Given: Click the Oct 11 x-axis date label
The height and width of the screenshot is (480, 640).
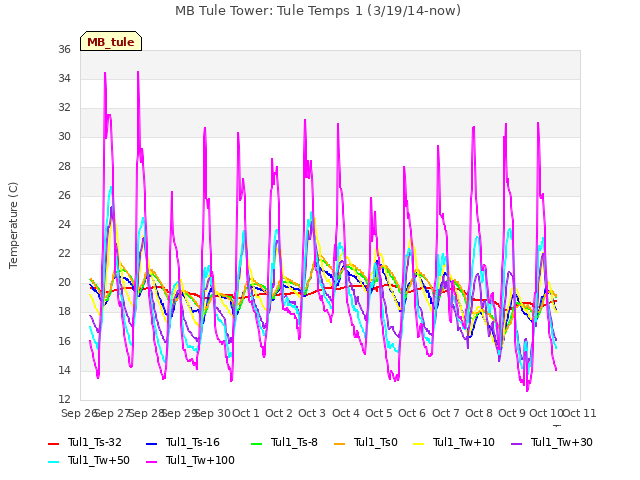Looking at the screenshot, I should [x=580, y=413].
